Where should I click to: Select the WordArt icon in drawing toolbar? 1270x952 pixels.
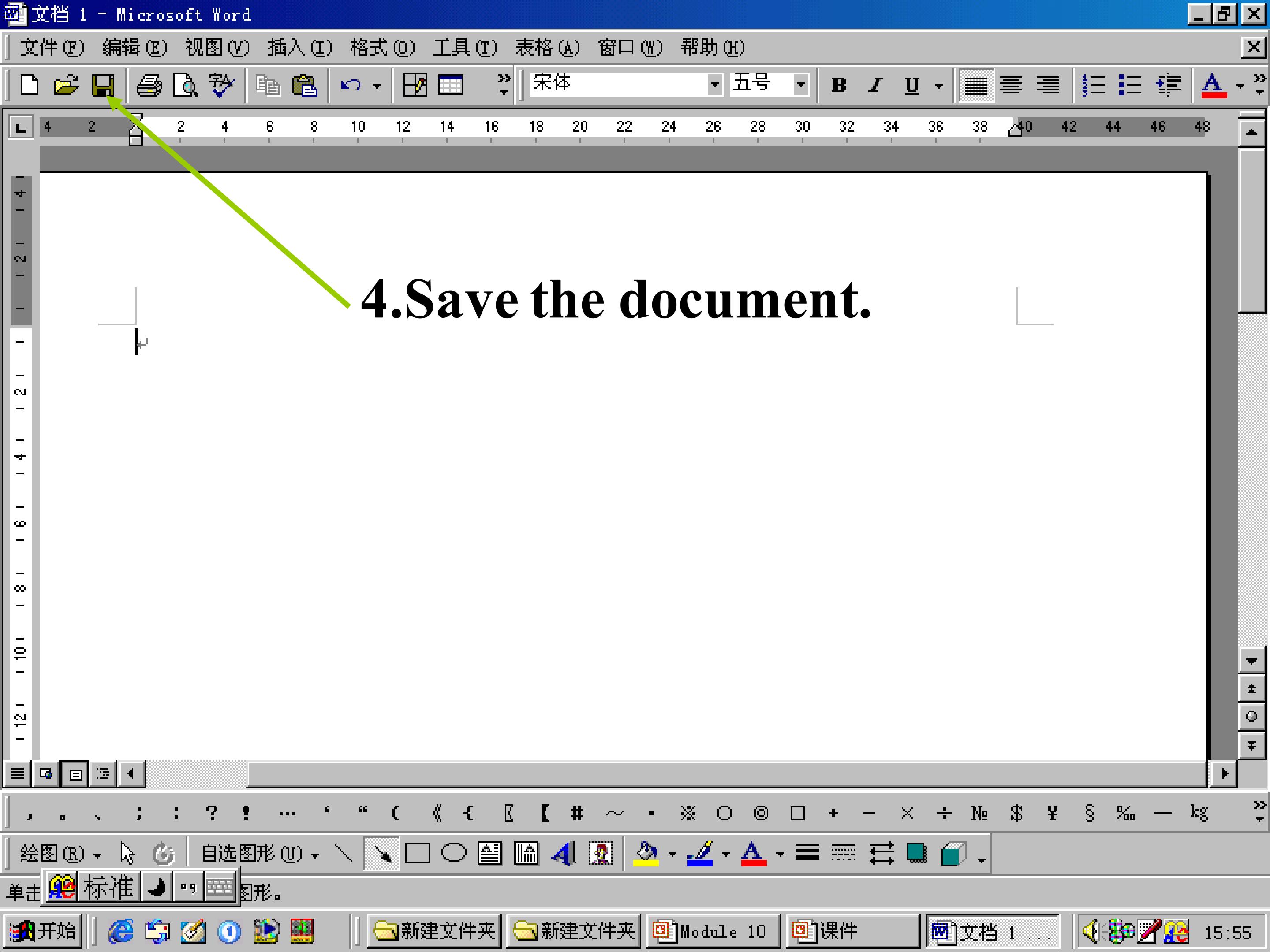point(563,853)
